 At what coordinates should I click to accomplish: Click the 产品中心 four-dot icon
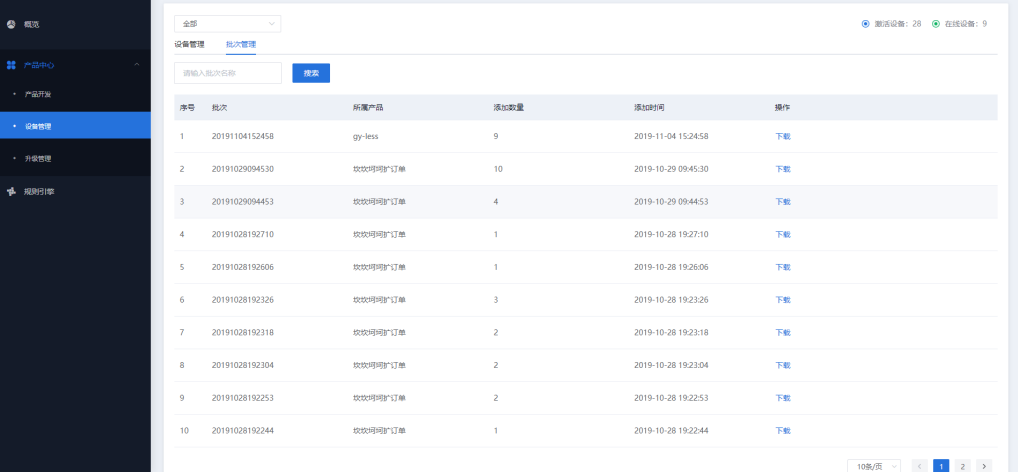[x=11, y=65]
